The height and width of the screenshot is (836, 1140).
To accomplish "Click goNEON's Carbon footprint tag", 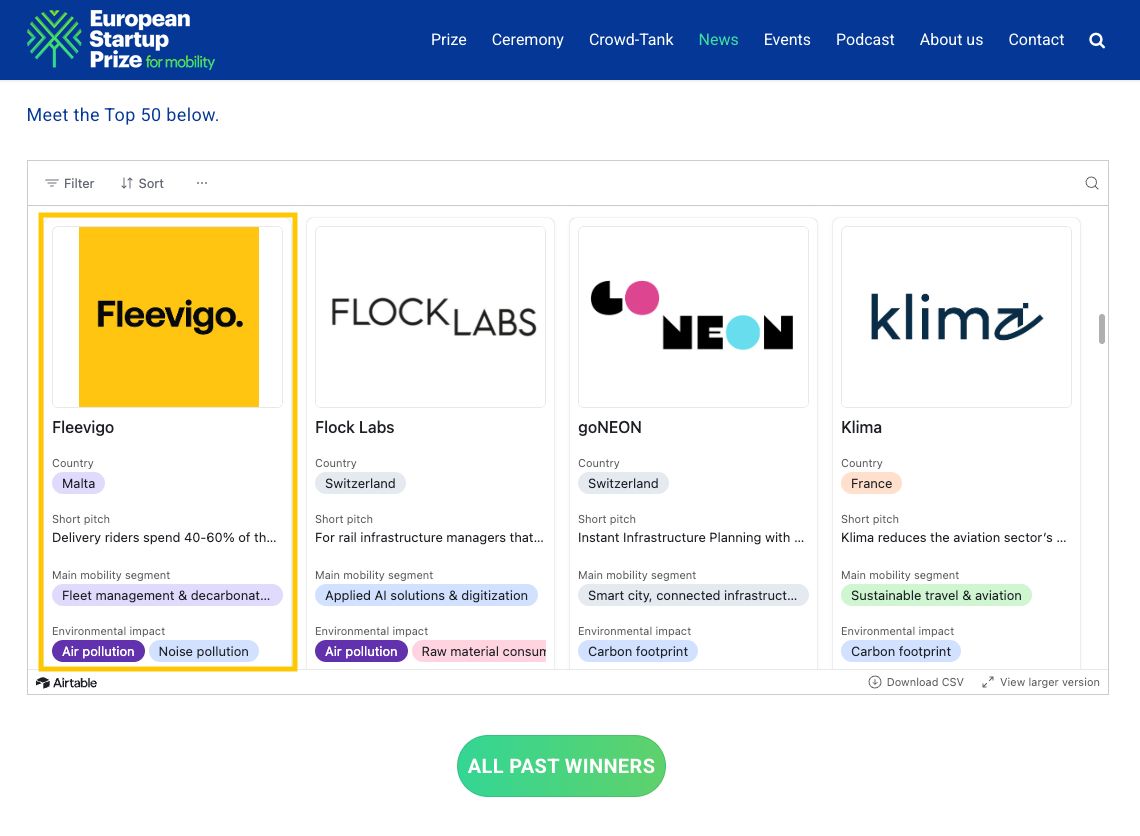I will coord(638,651).
